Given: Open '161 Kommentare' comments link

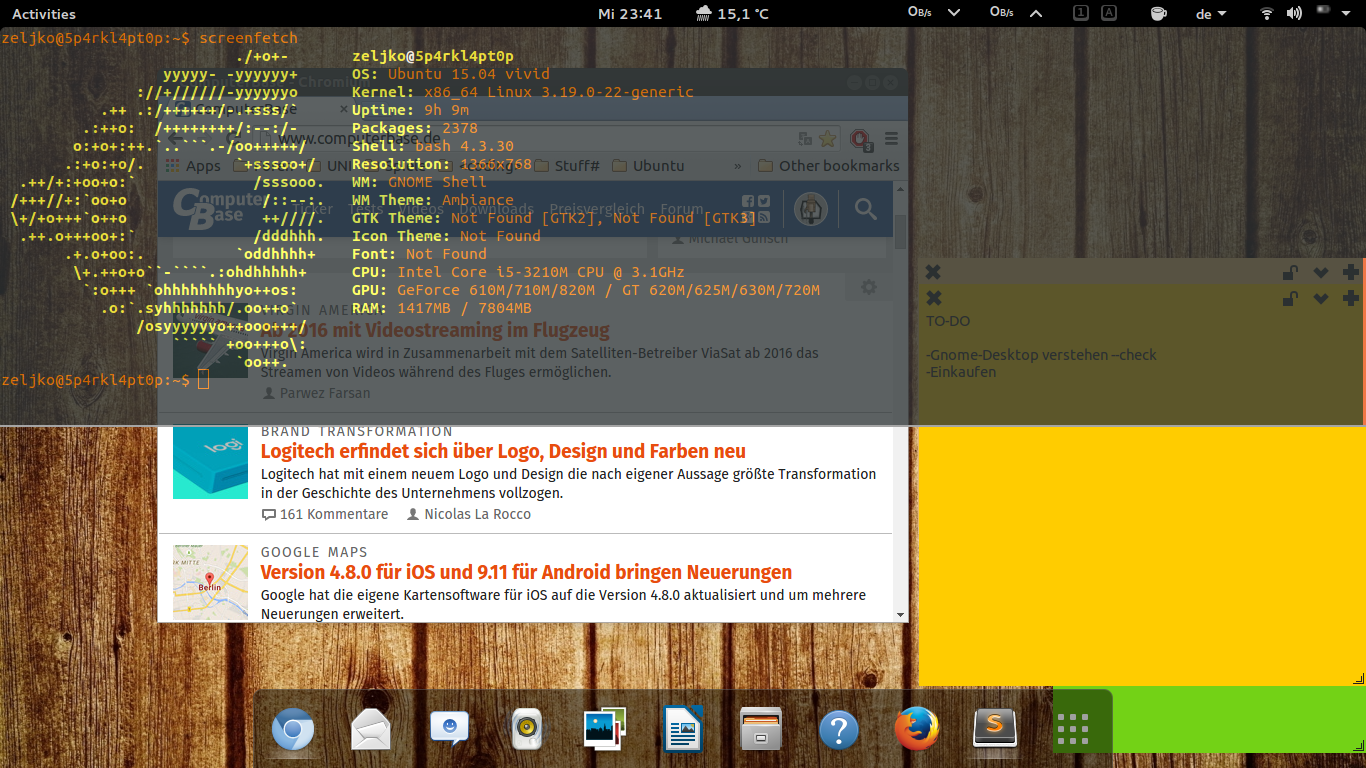Looking at the screenshot, I should [324, 514].
